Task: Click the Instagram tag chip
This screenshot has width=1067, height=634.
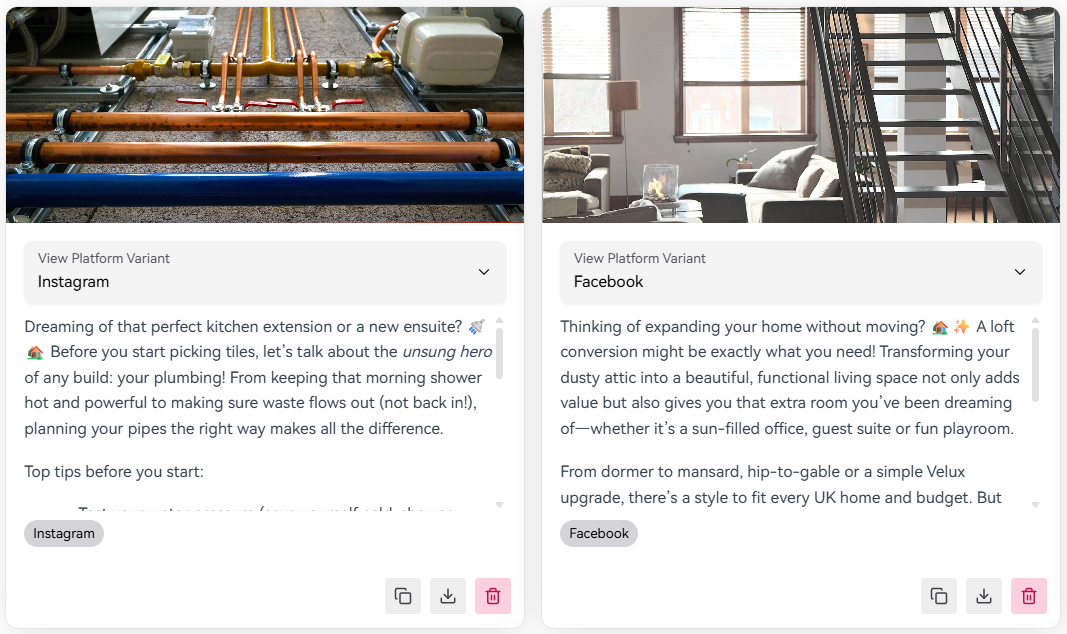Action: point(64,533)
